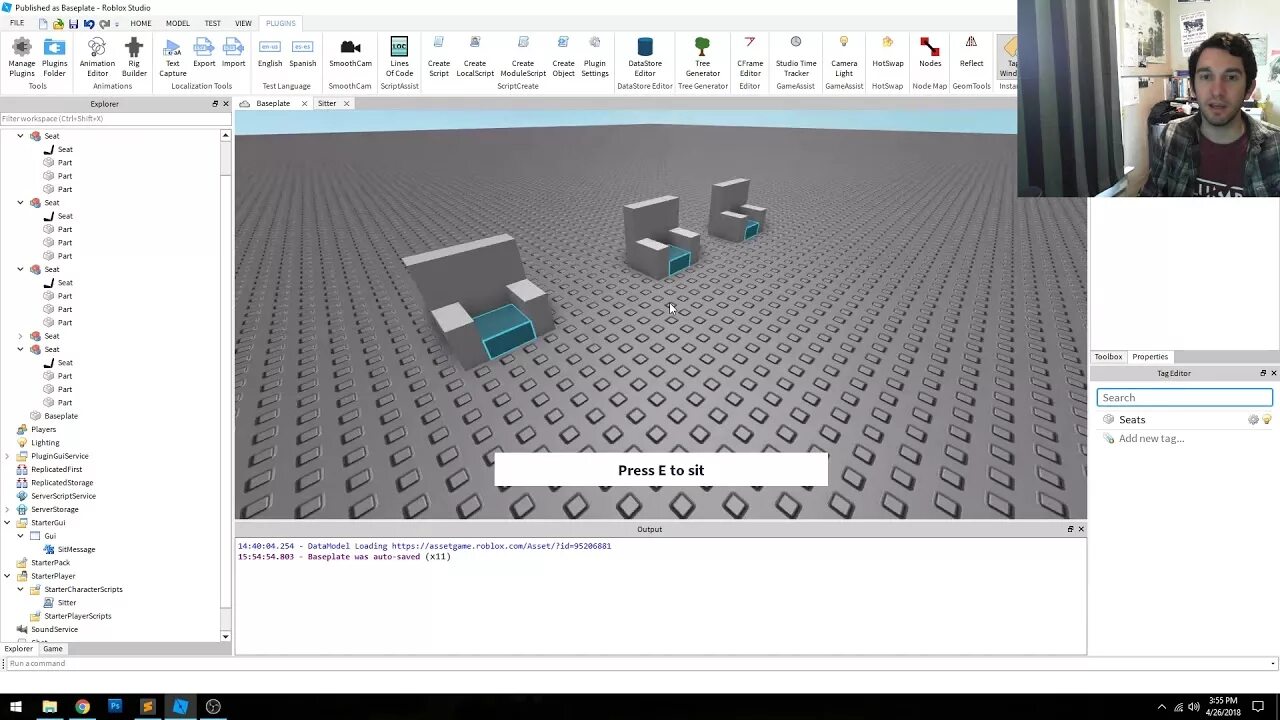
Task: Close the Baseplate tab
Action: 304,104
